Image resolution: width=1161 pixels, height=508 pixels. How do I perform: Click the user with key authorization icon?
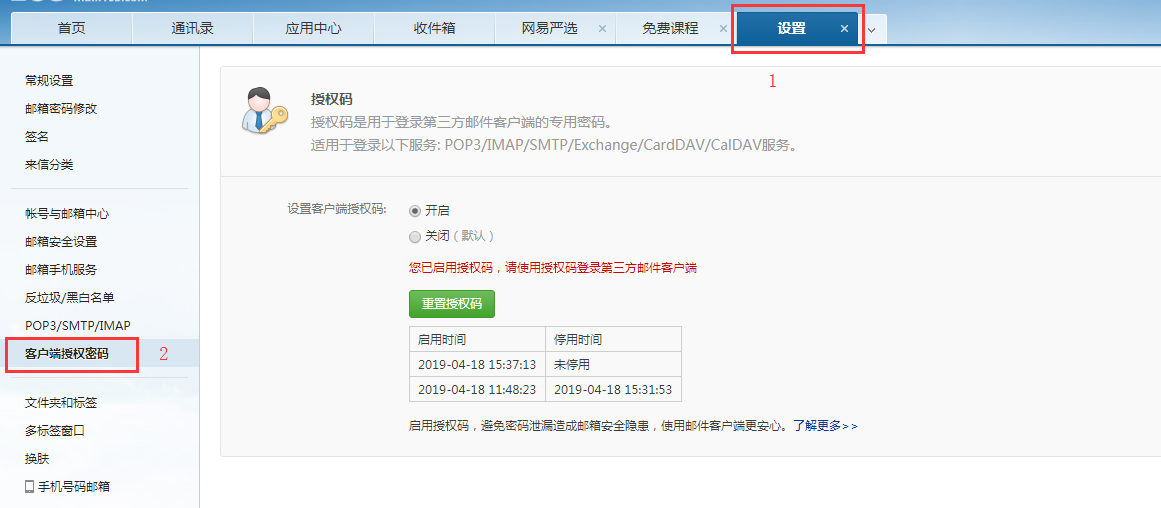click(x=265, y=110)
